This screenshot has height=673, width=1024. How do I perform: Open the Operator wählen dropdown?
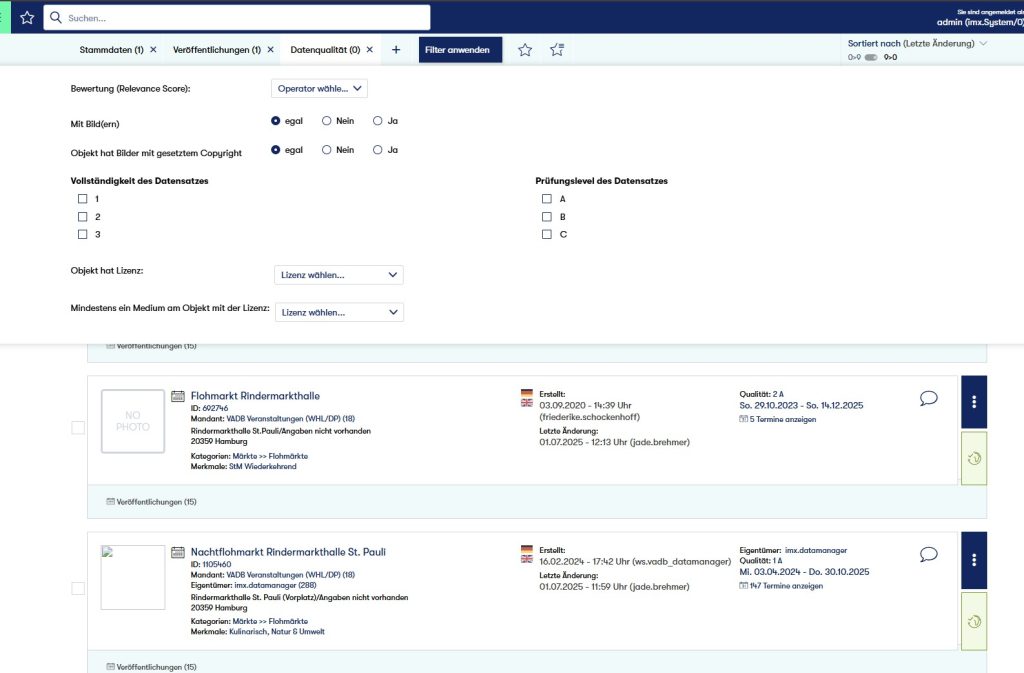tap(319, 89)
